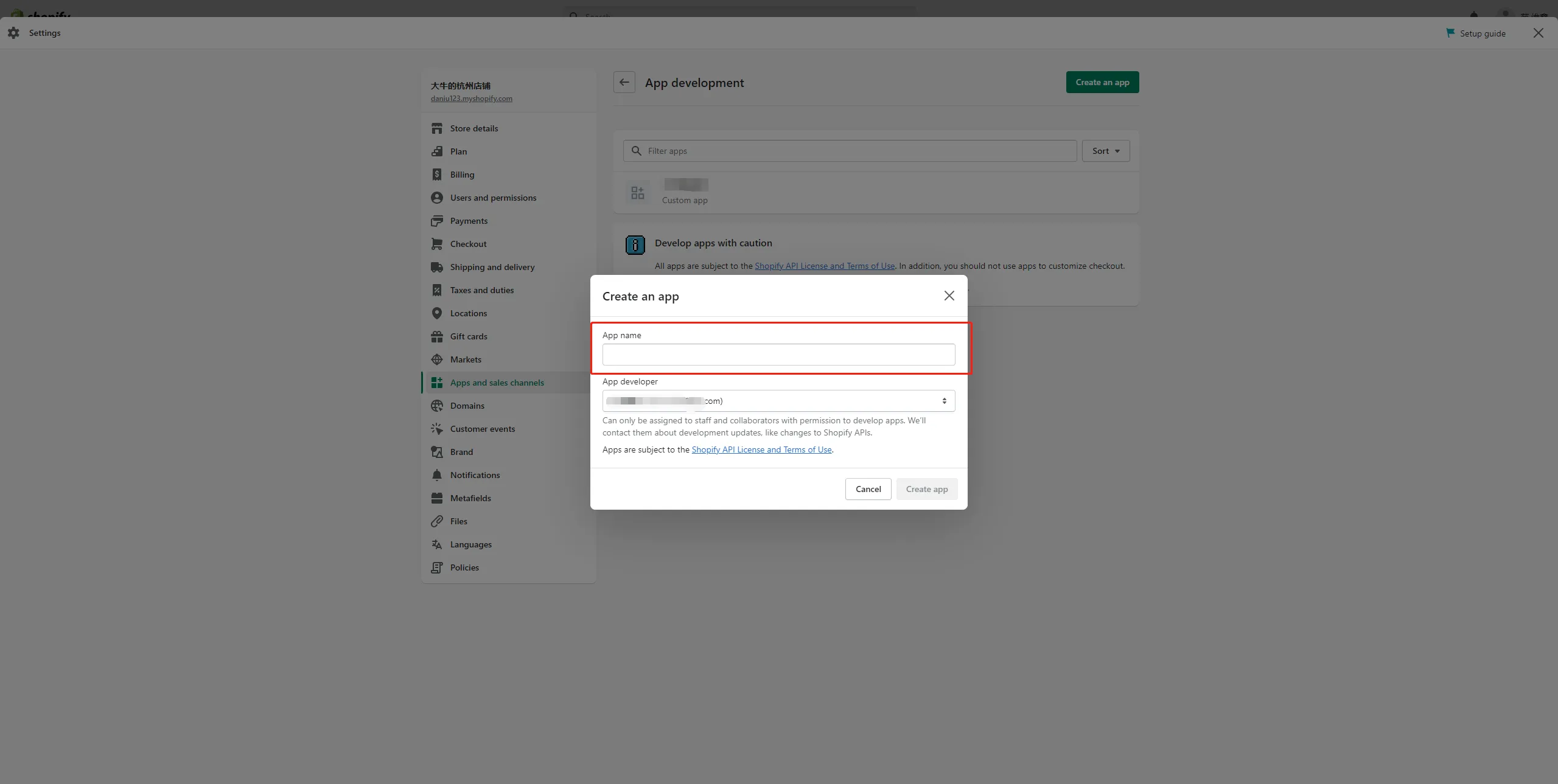Open the App developer dropdown
Viewport: 1558px width, 784px height.
click(x=778, y=401)
